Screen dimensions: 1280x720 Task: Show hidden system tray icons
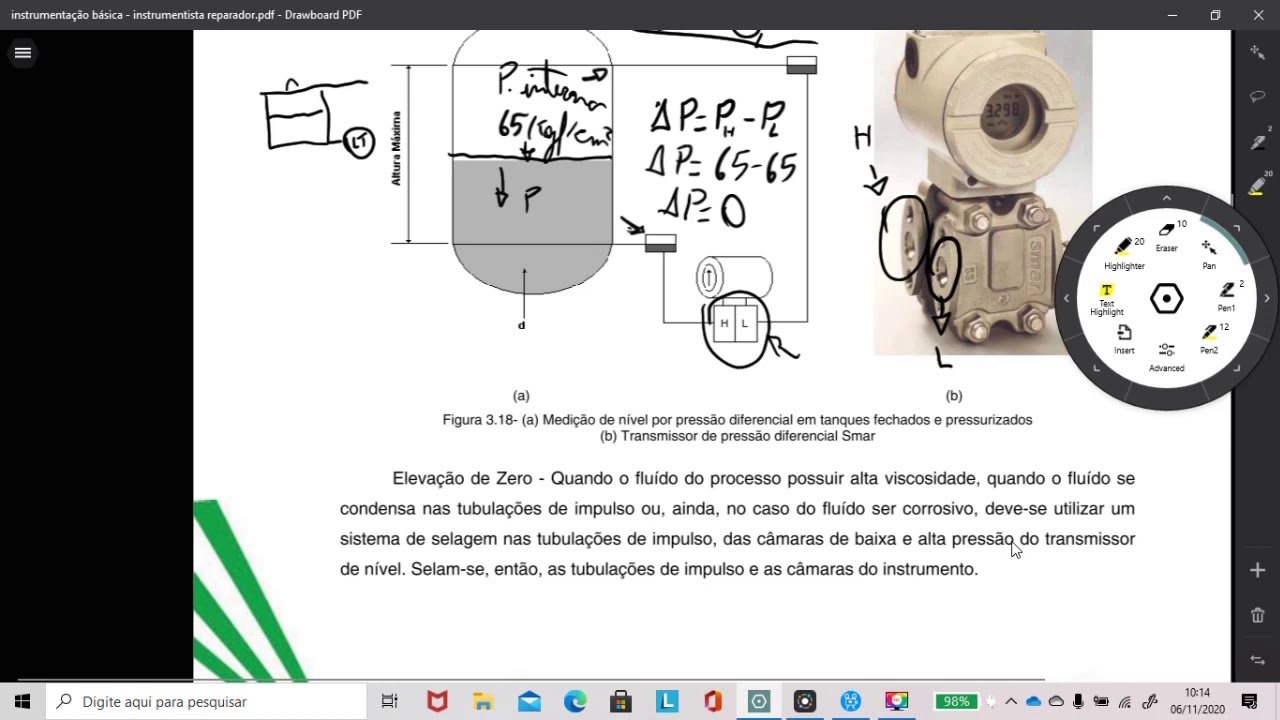(x=1011, y=701)
